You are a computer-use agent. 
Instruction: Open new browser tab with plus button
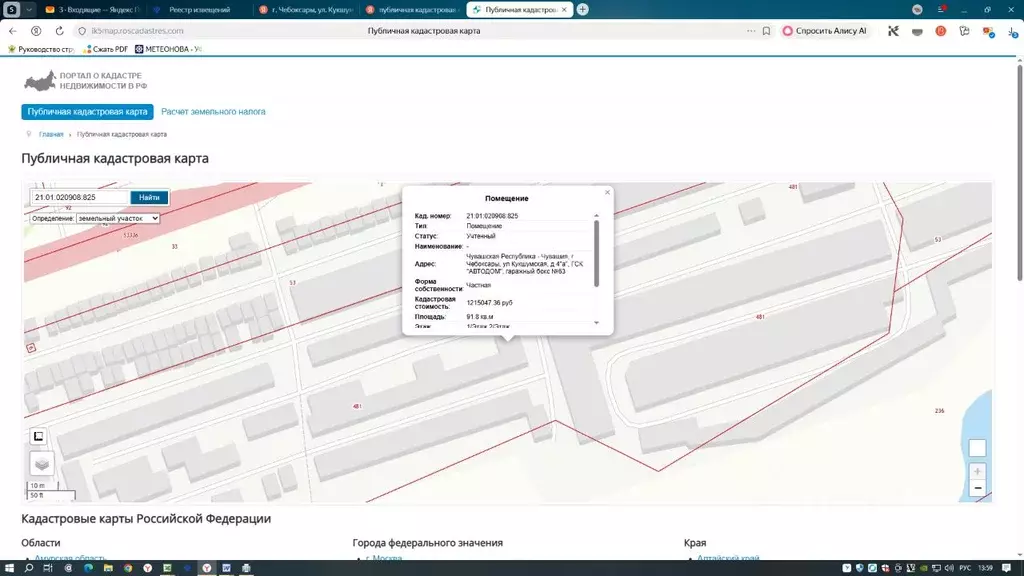pos(583,9)
